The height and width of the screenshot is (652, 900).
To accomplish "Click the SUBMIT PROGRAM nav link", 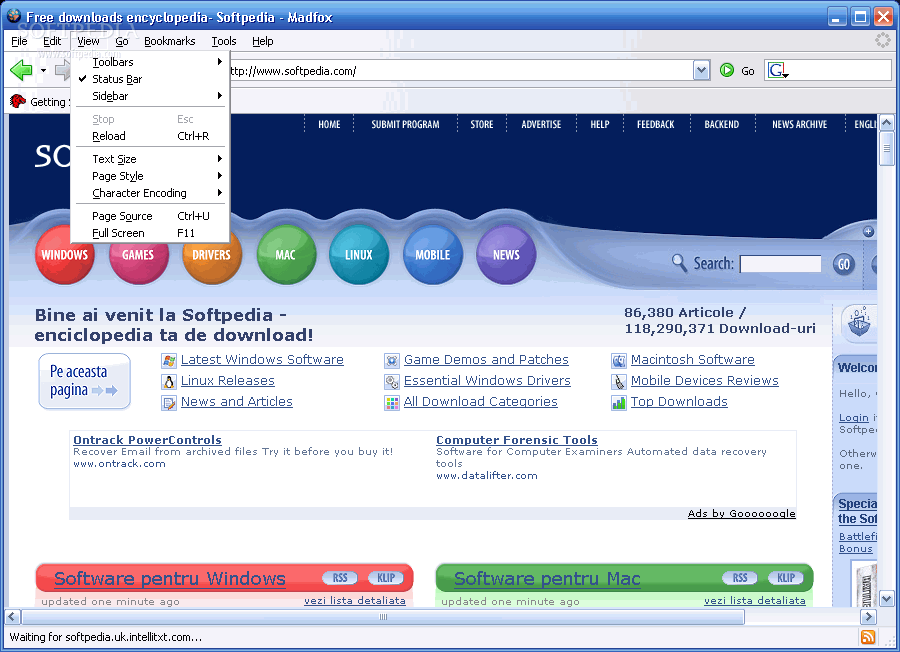I will point(405,124).
